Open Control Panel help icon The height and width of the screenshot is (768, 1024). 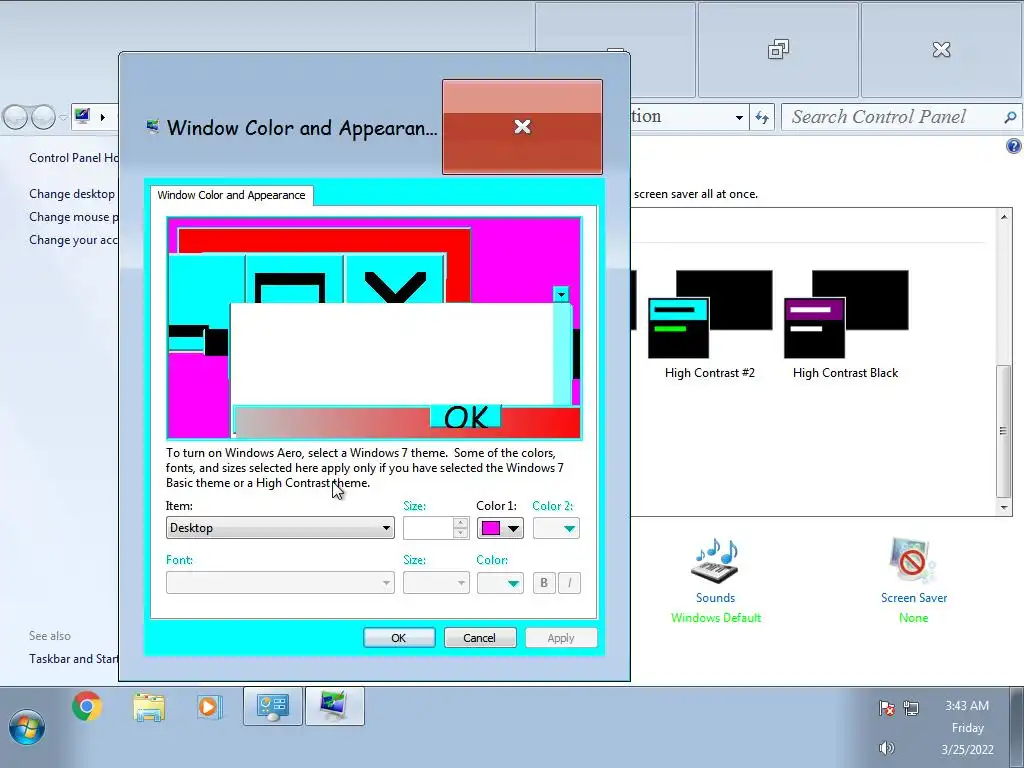[x=1013, y=146]
